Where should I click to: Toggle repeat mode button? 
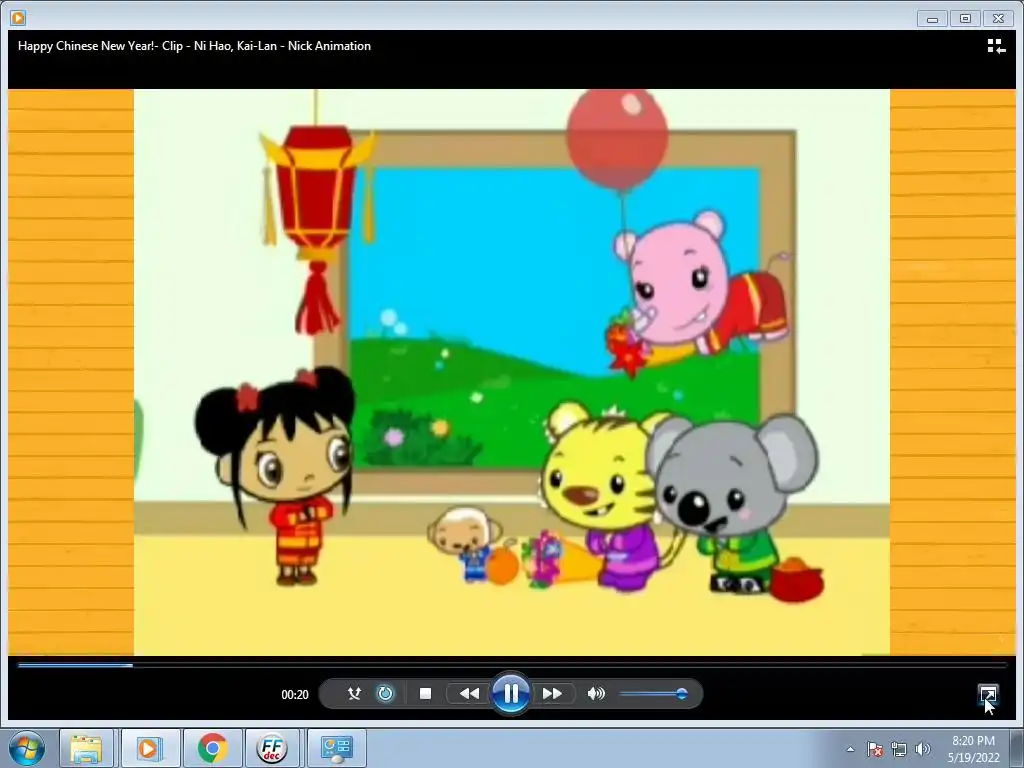[385, 694]
